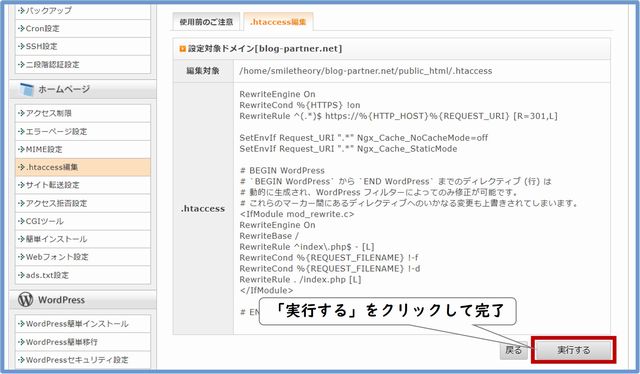The height and width of the screenshot is (374, 640).
Task: Open WordPress簡単移行 menu item
Action: (83, 342)
